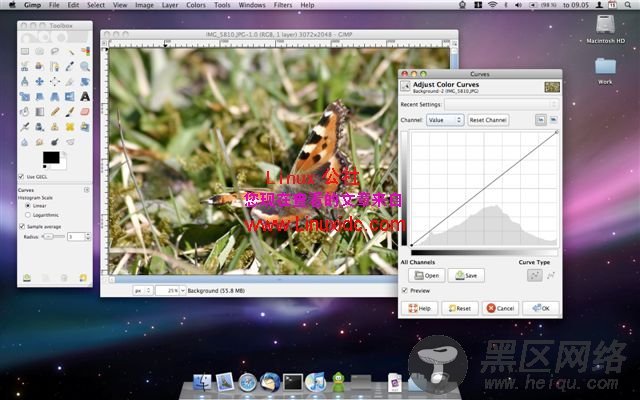Select the Ink tool
This screenshot has height=400, width=640.
pyautogui.click(x=40, y=127)
